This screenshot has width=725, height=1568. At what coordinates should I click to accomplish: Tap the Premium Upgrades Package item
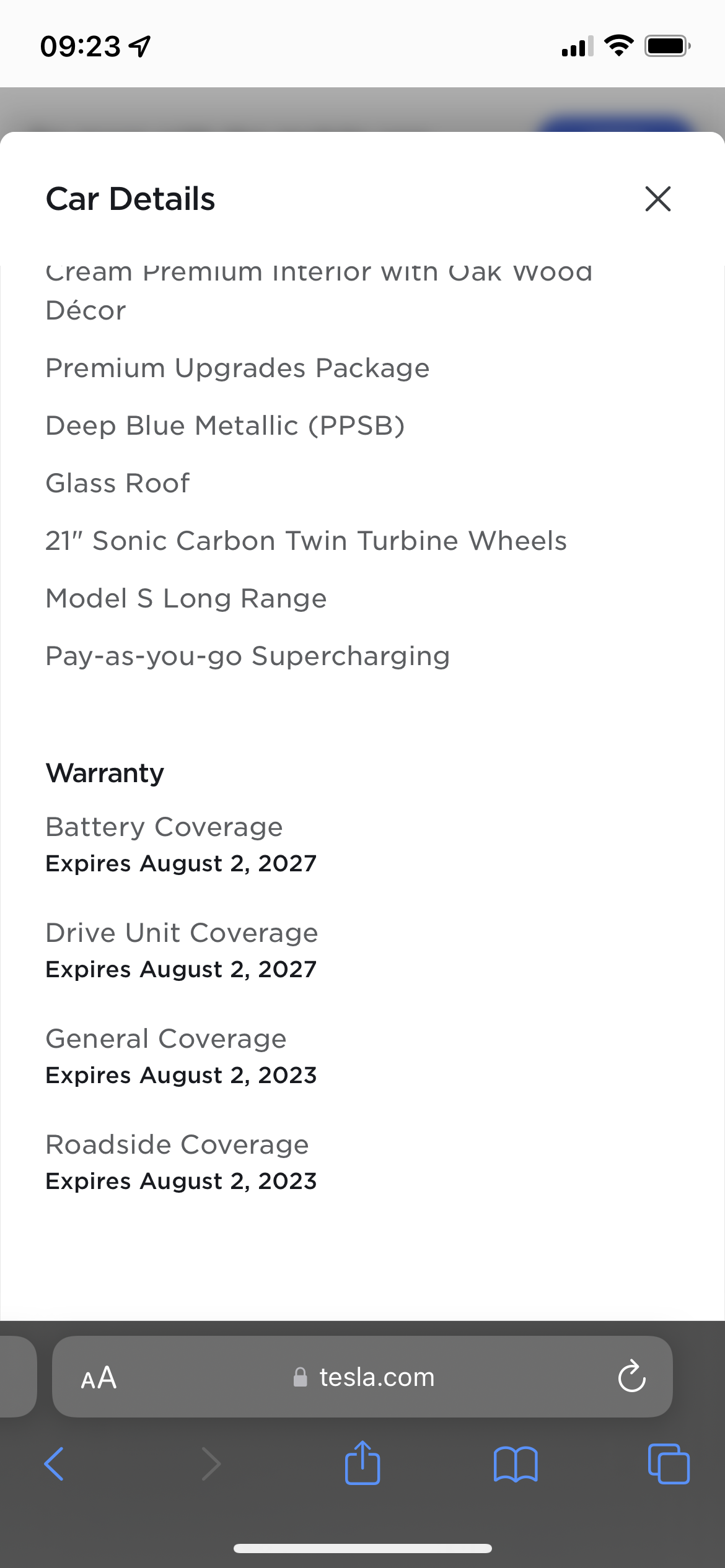[237, 368]
